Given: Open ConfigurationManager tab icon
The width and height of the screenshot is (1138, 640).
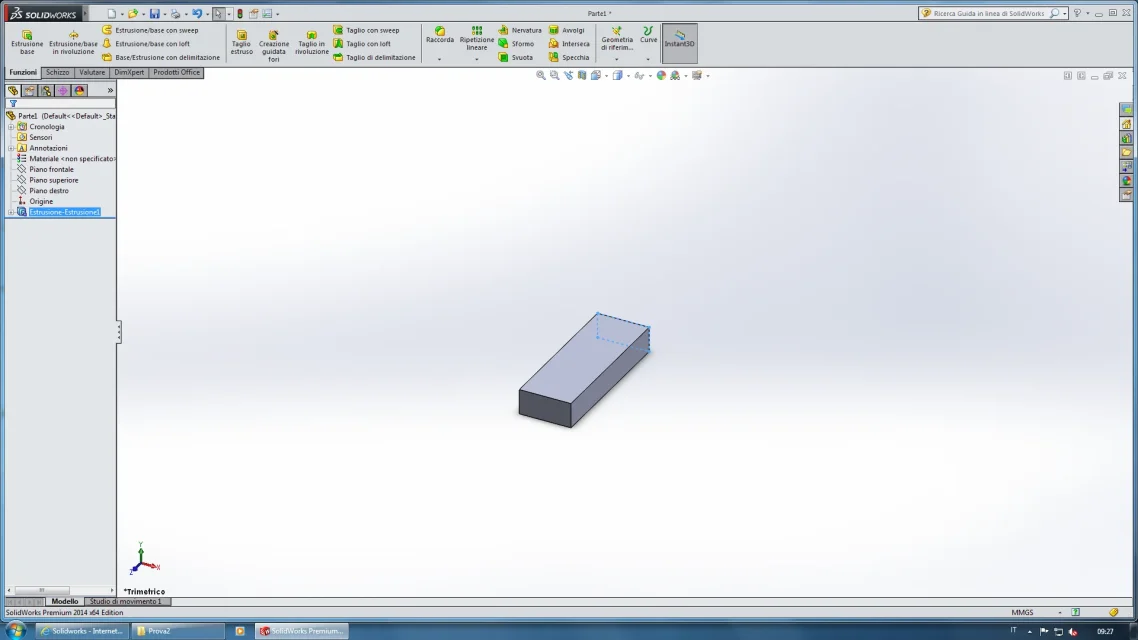Looking at the screenshot, I should 46,91.
